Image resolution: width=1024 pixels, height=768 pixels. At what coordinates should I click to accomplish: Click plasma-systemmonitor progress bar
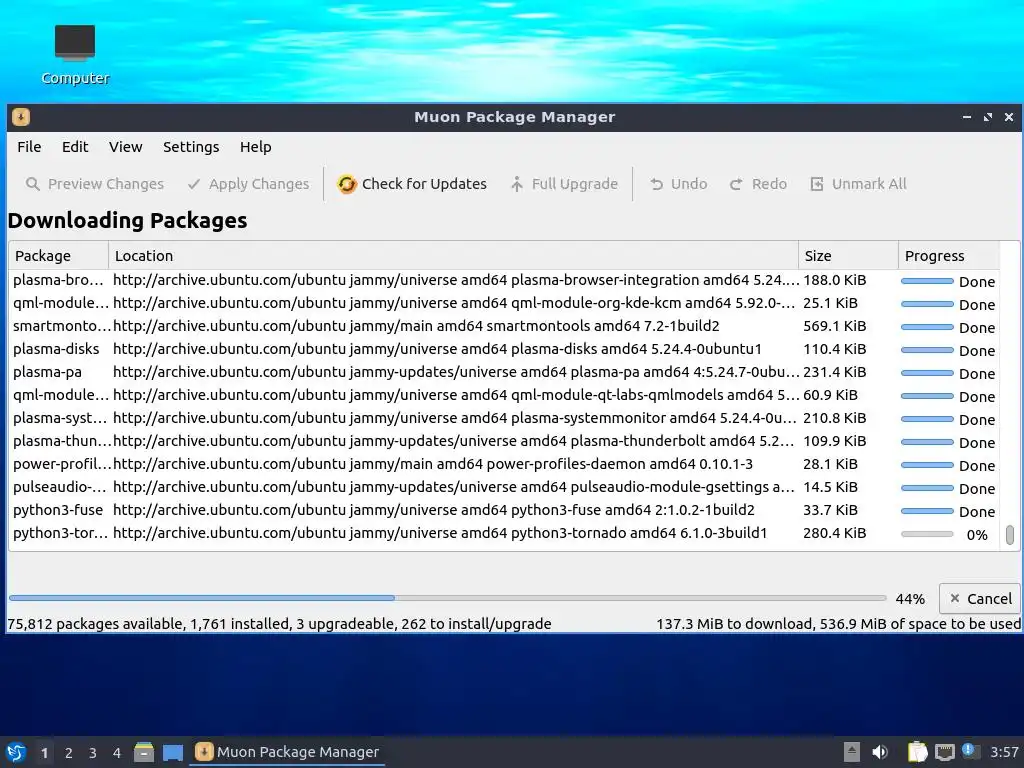point(927,419)
